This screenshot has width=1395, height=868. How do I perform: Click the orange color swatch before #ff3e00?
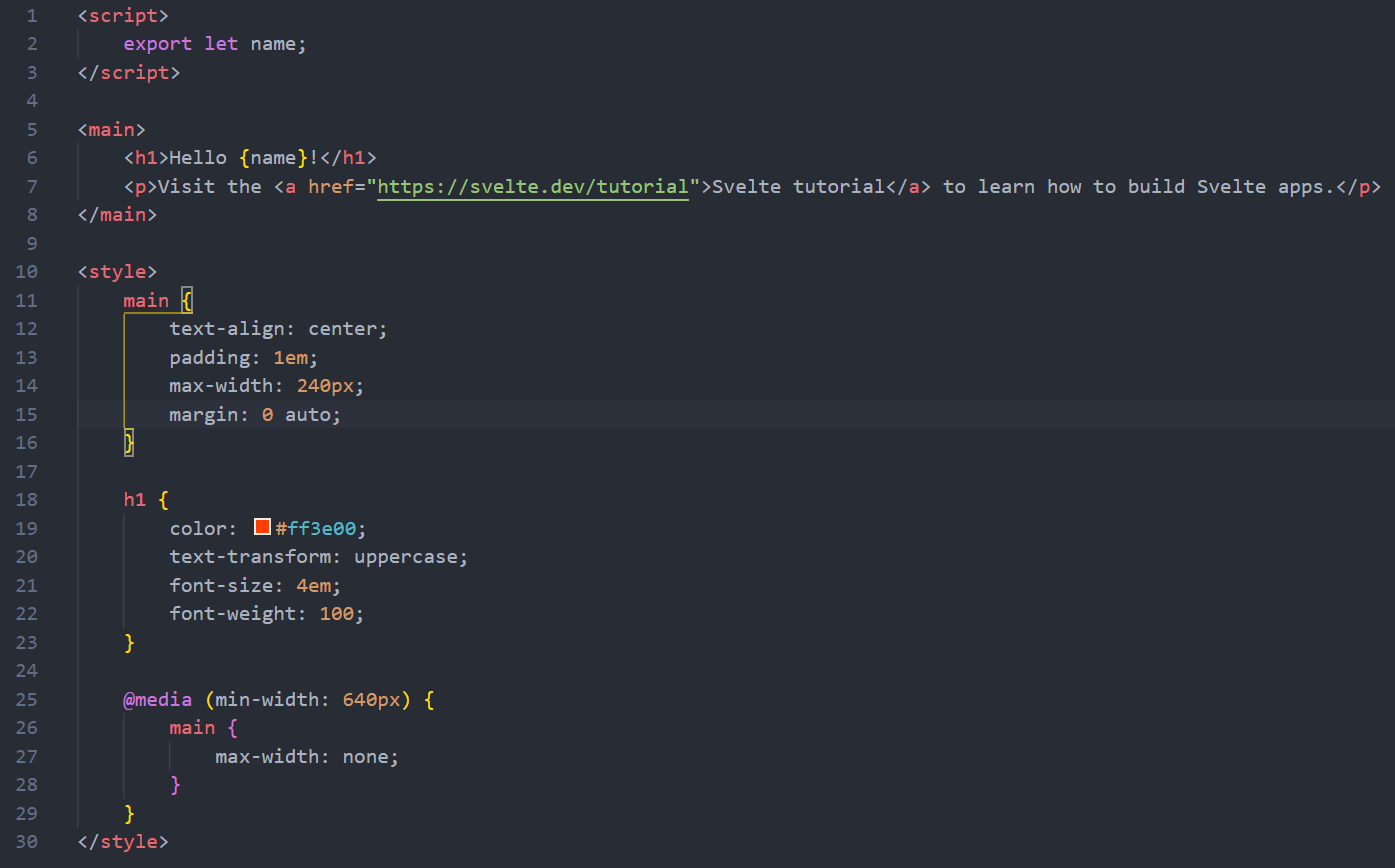click(263, 527)
